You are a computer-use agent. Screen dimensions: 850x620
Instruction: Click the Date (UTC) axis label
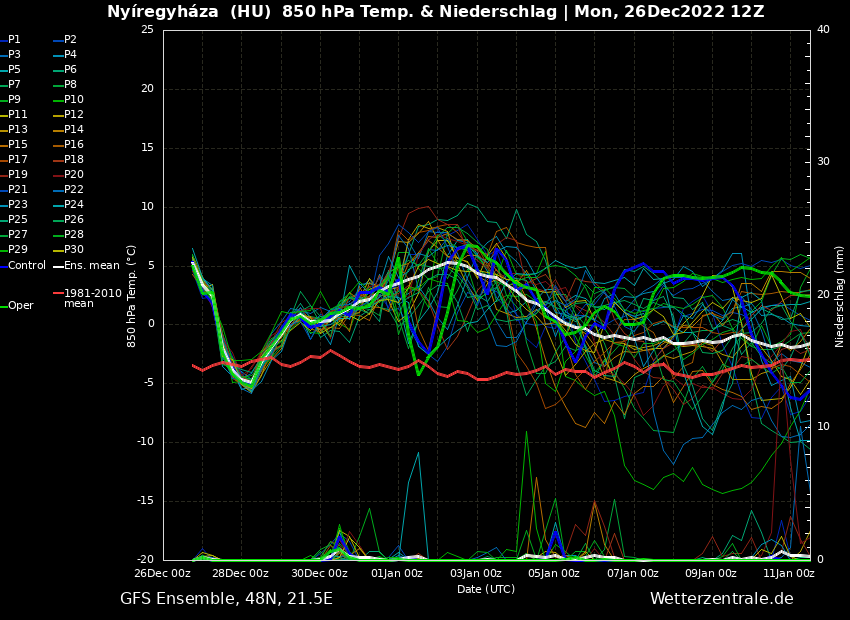486,589
